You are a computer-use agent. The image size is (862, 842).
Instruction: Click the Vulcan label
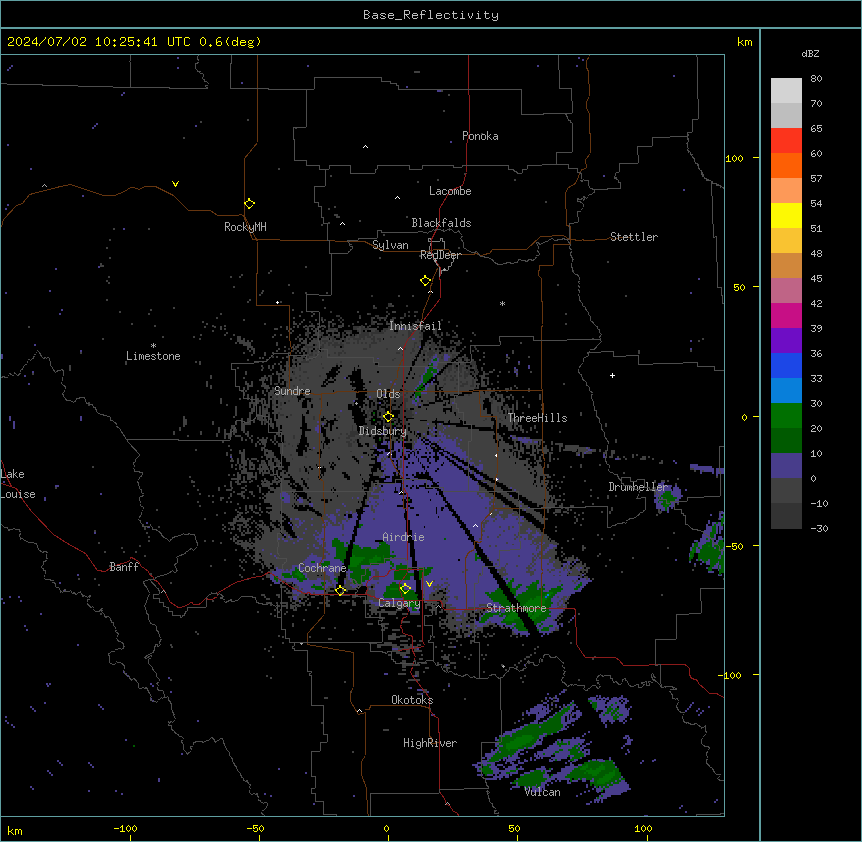coord(542,792)
